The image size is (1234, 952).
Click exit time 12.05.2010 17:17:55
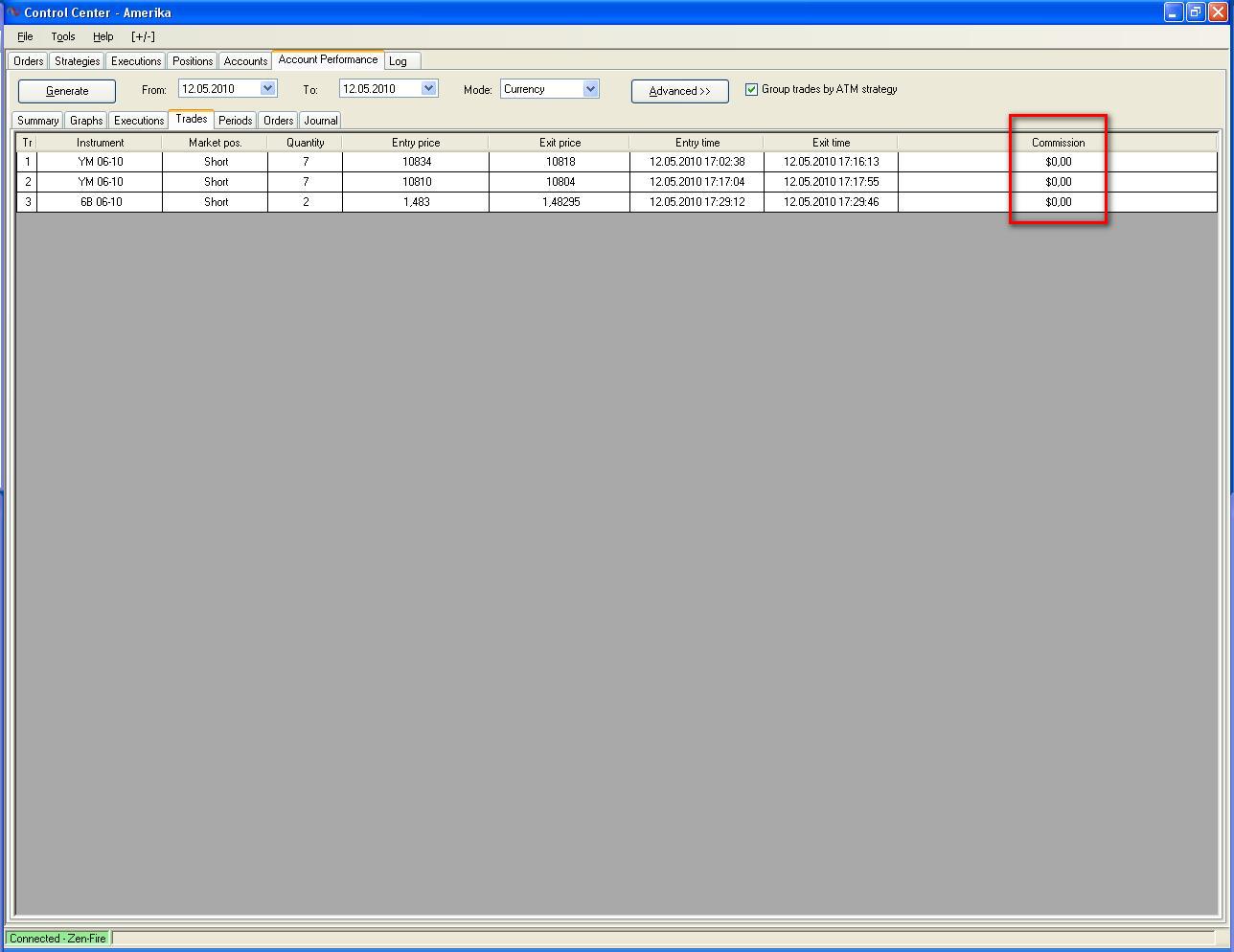point(831,182)
